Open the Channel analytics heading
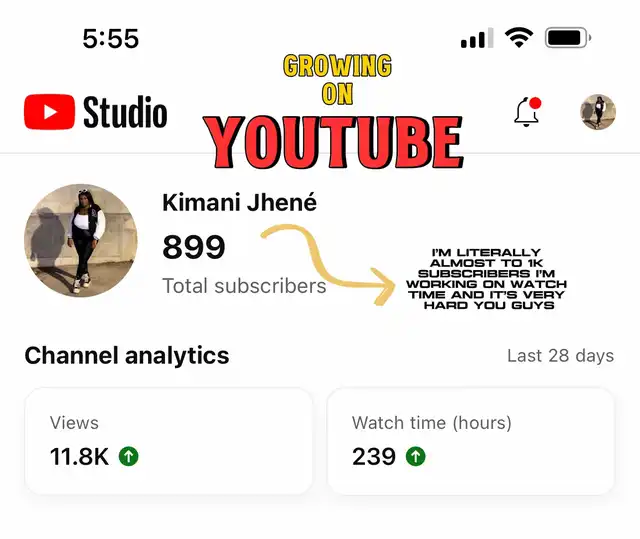This screenshot has width=640, height=539. 127,356
